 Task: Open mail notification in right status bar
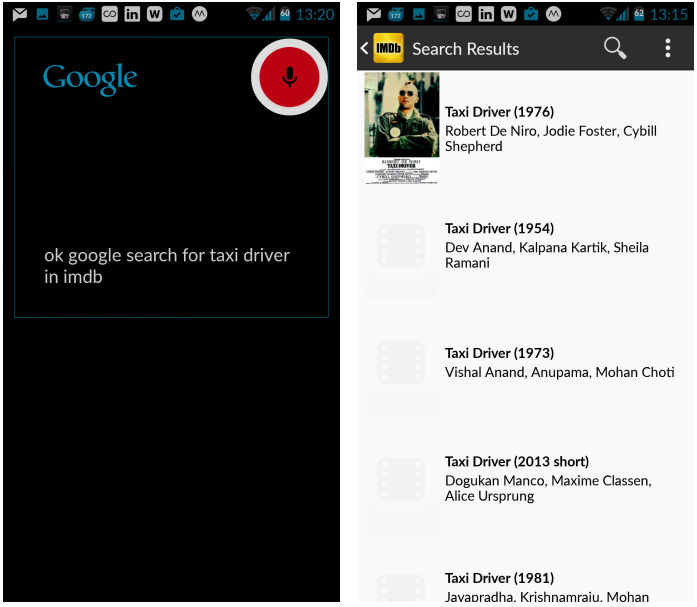[x=373, y=15]
